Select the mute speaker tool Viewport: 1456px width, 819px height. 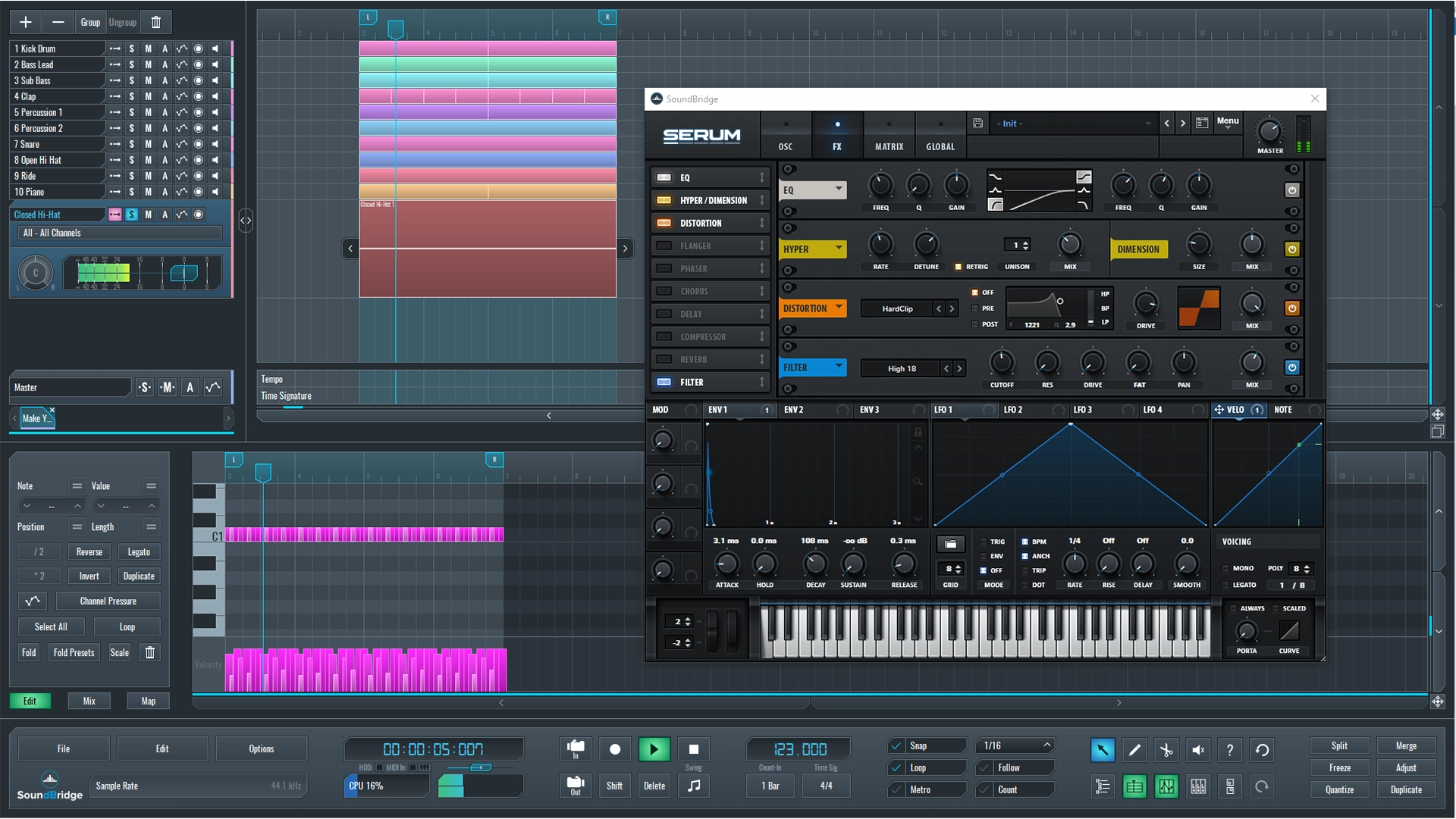pos(1198,750)
